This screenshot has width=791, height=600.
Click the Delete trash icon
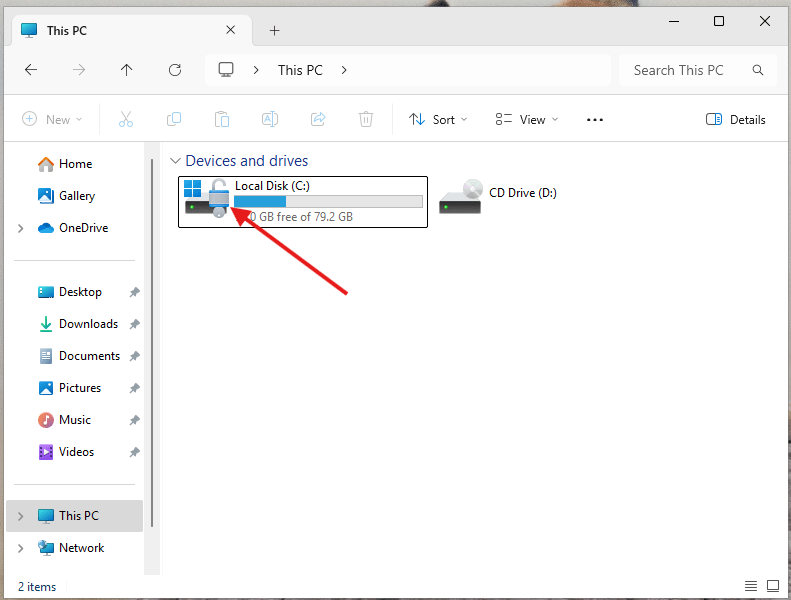366,119
